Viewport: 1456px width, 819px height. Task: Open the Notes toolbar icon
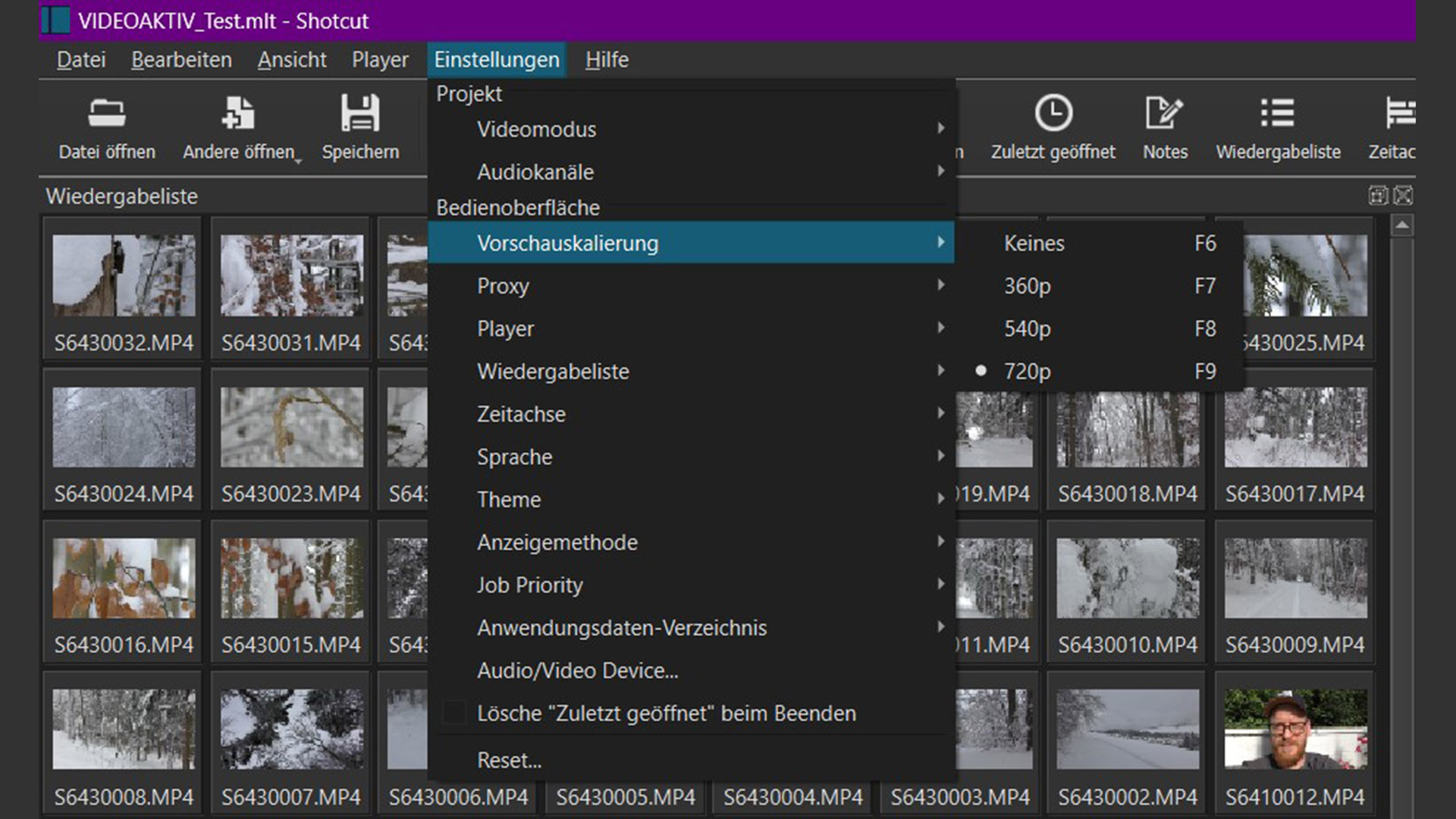click(1165, 114)
